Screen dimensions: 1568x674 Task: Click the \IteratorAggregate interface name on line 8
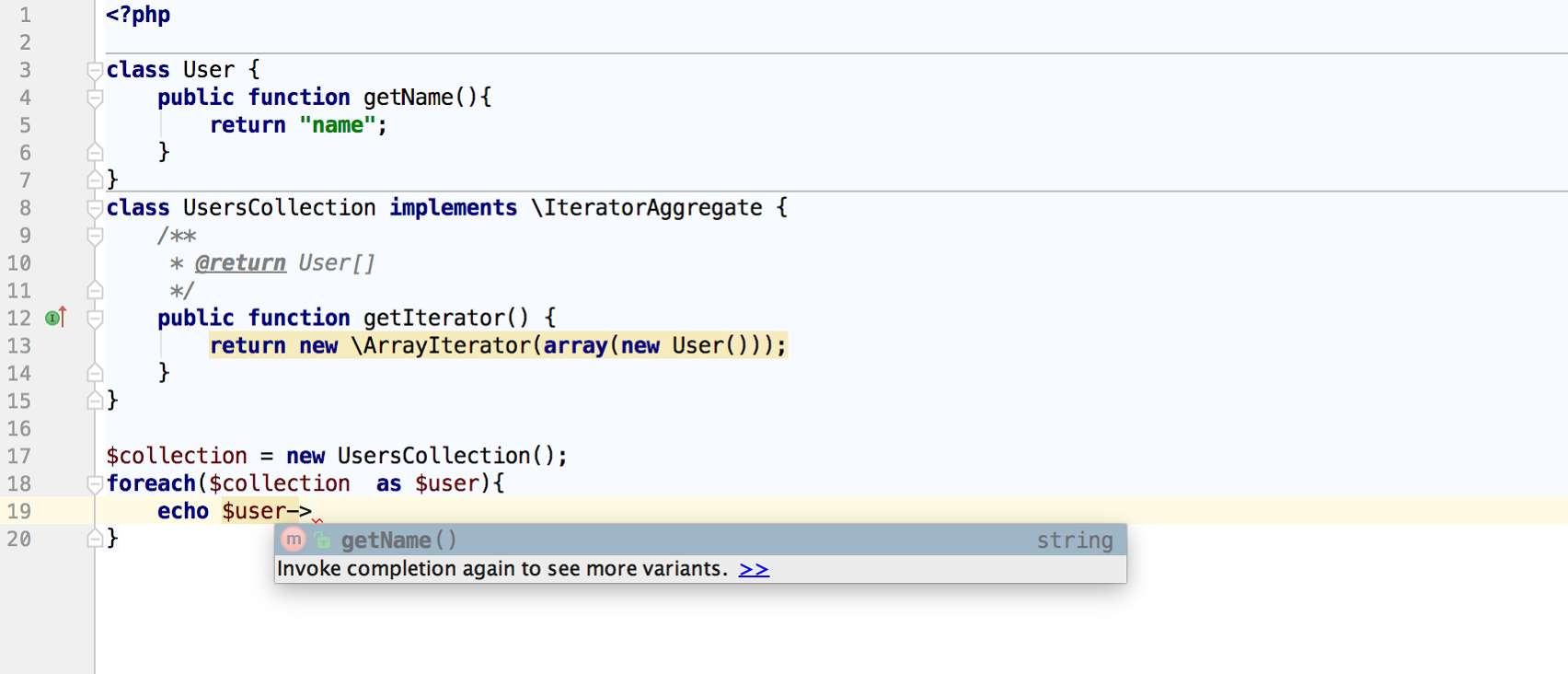coord(647,208)
